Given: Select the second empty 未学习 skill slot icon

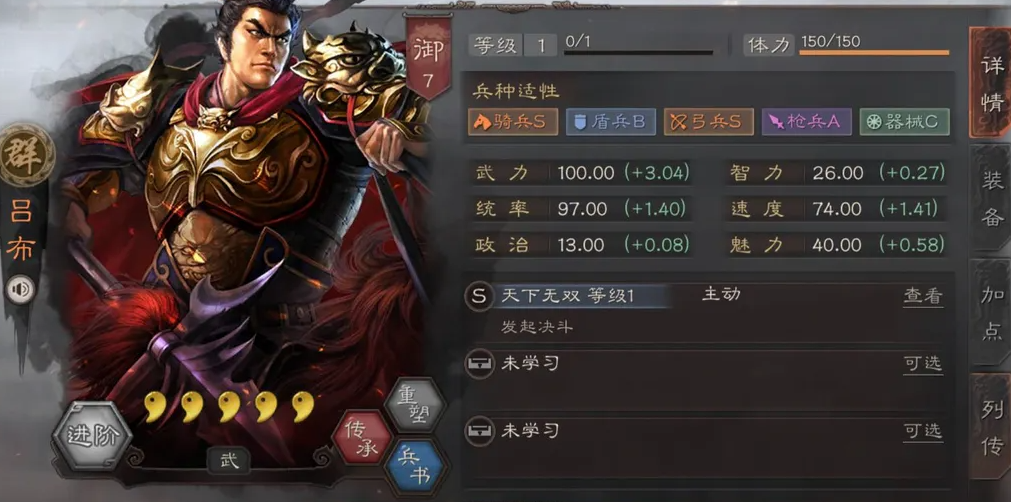Looking at the screenshot, I should (x=478, y=431).
